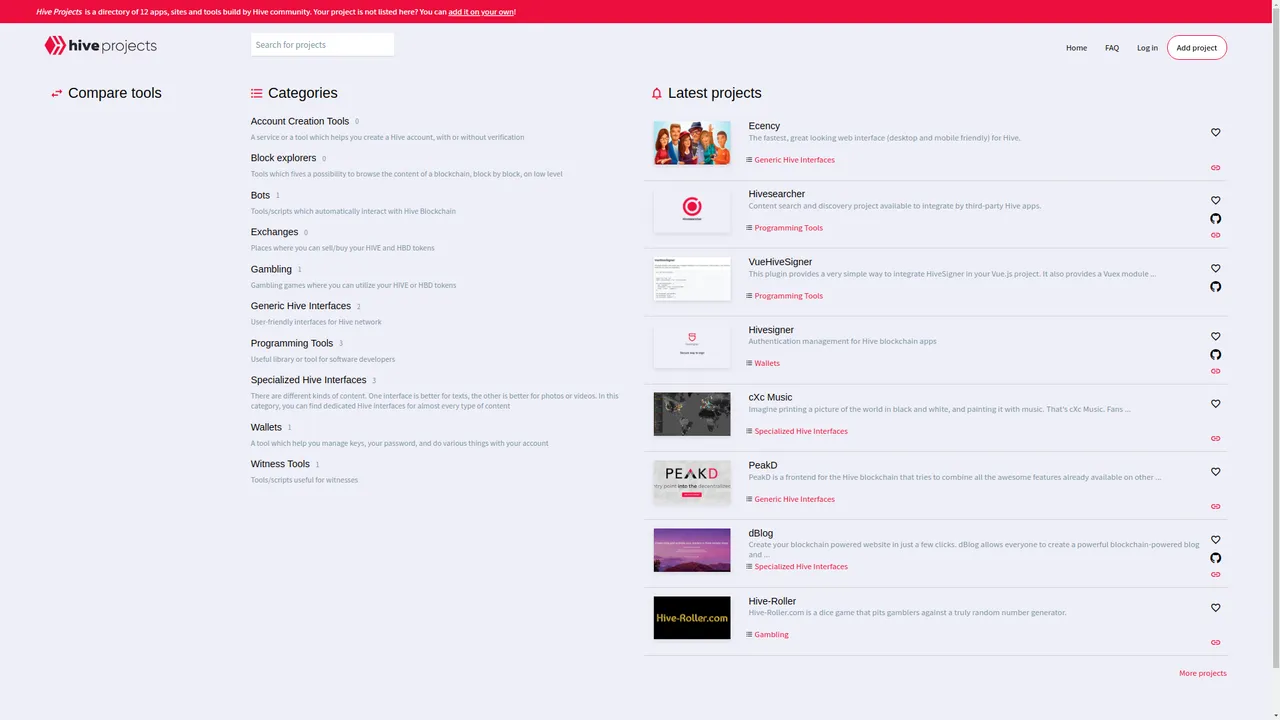Click Hivesigner's Wallets tag

[x=767, y=363]
